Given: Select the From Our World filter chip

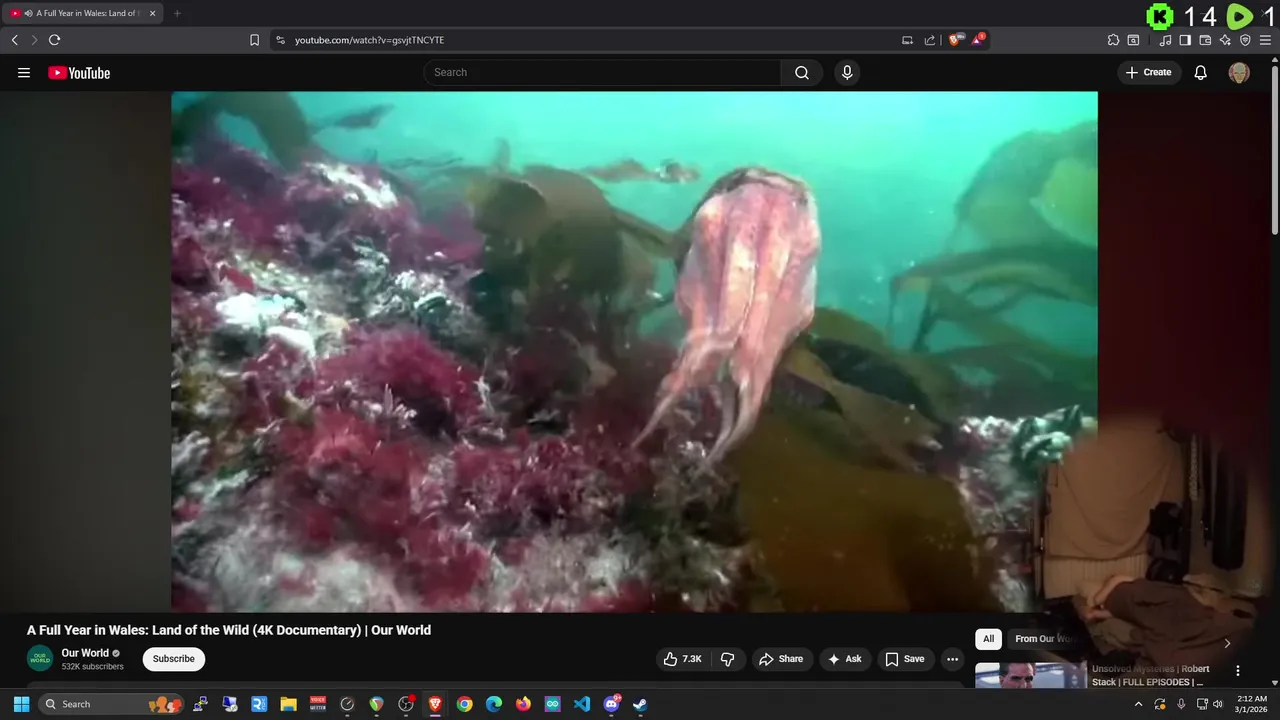Looking at the screenshot, I should click(x=1042, y=639).
